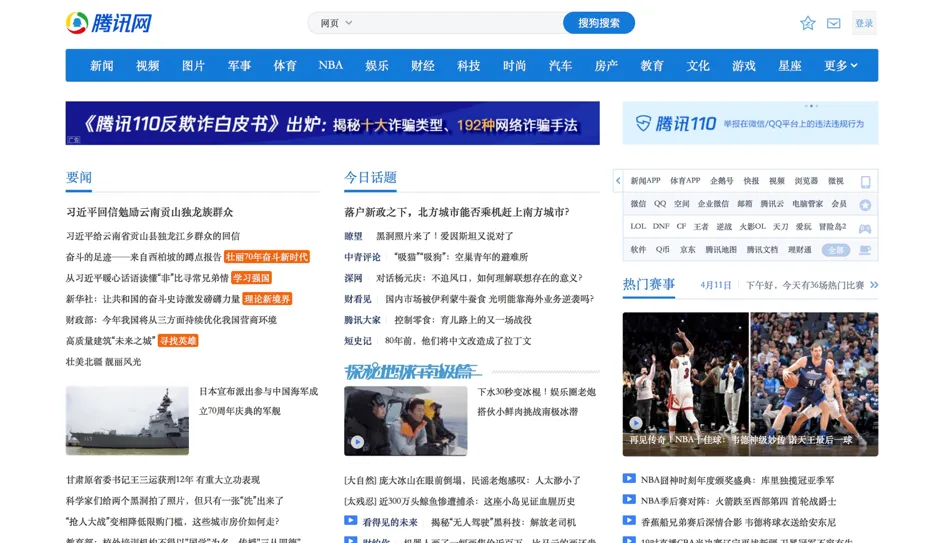Click the warship photo thumbnail

coord(127,420)
